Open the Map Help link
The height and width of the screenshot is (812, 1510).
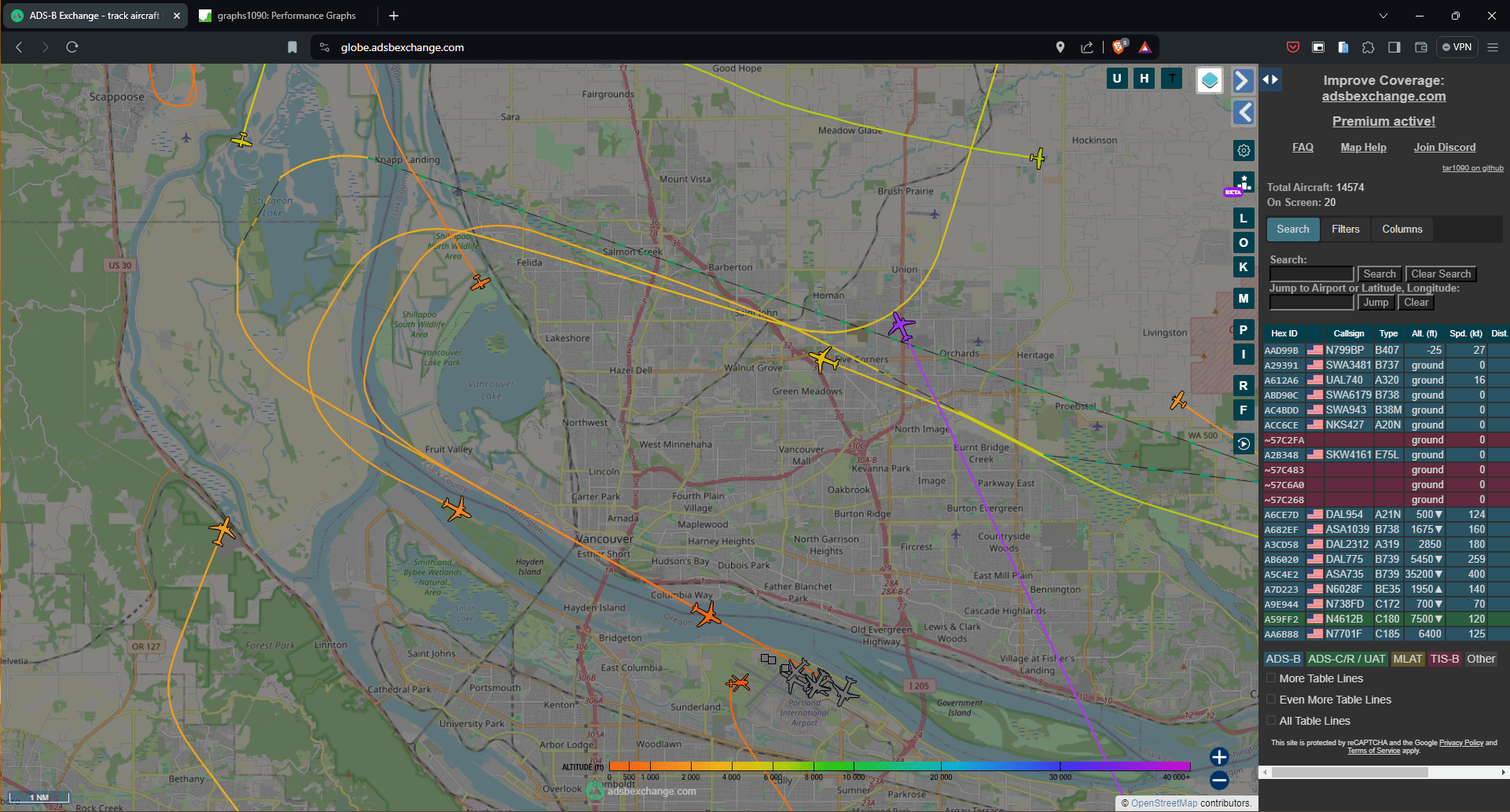point(1363,147)
